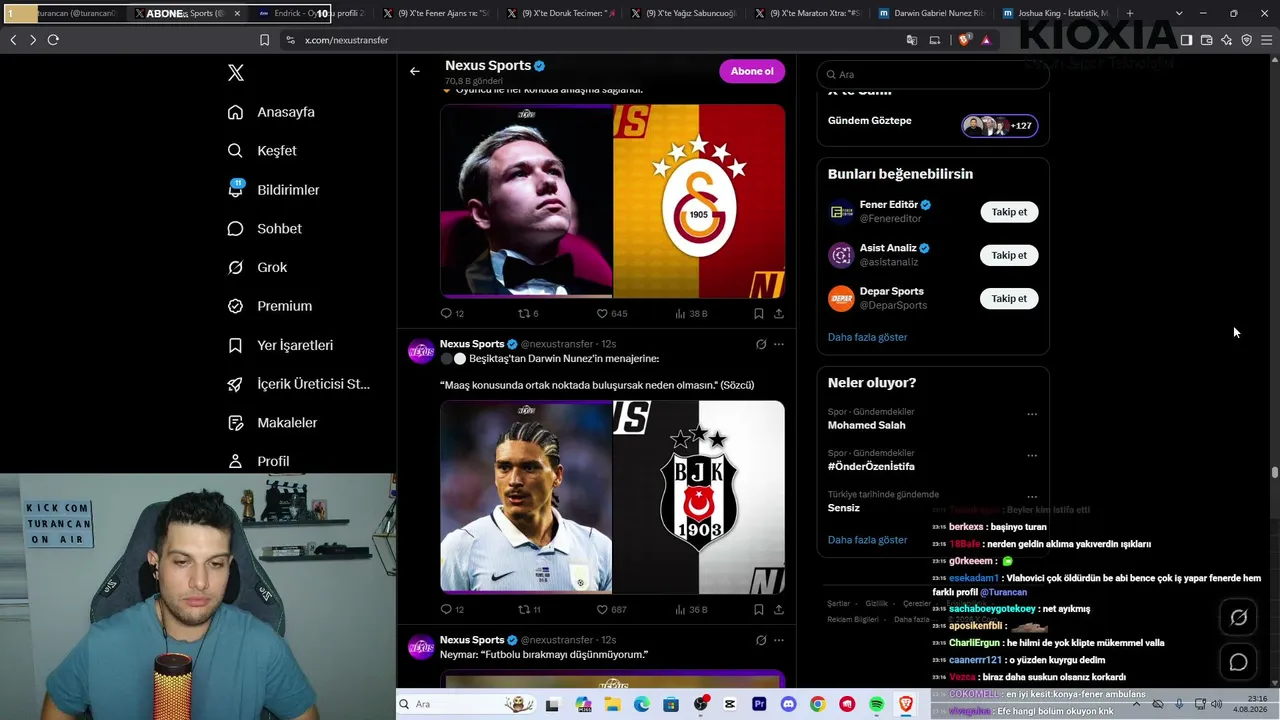
Task: Open Yer İşaretleri bookmarks
Action: (280, 345)
